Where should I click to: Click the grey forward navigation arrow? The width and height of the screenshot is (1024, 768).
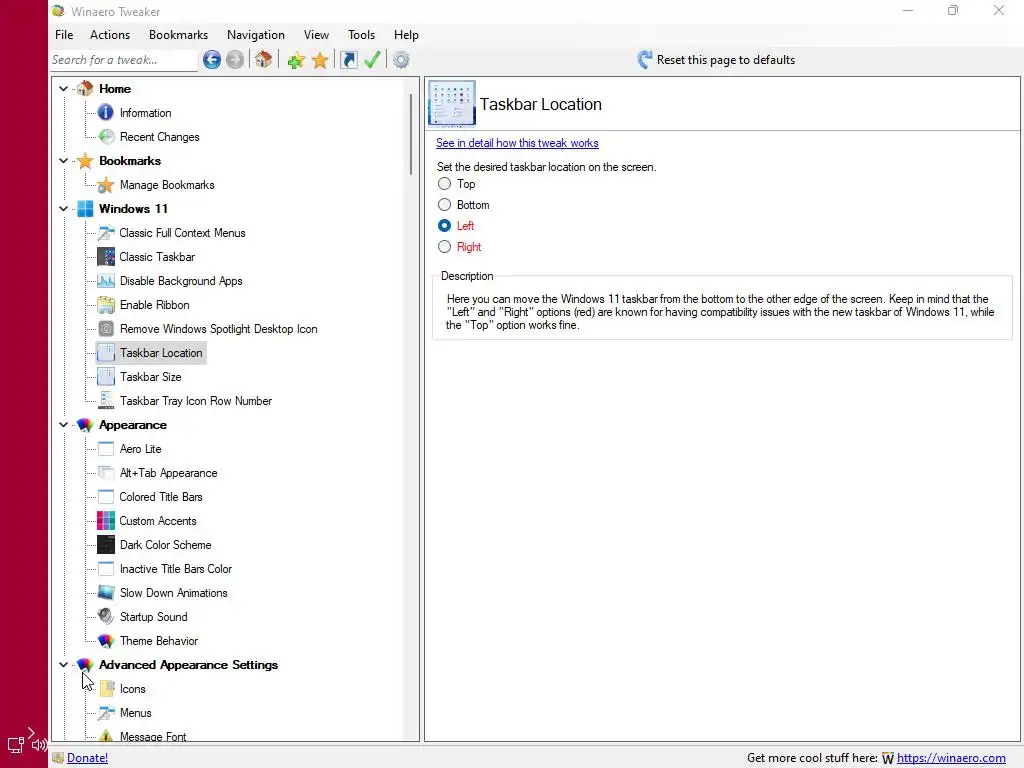point(234,60)
